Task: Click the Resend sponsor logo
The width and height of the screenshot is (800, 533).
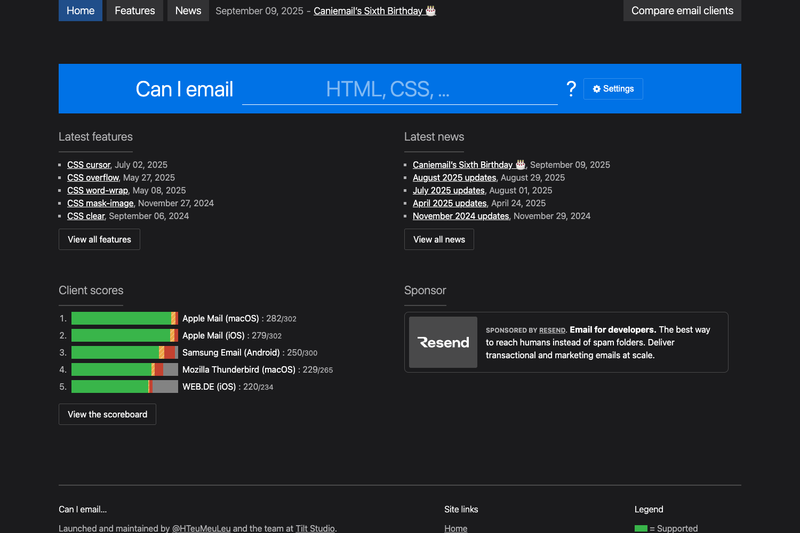Action: [x=443, y=342]
